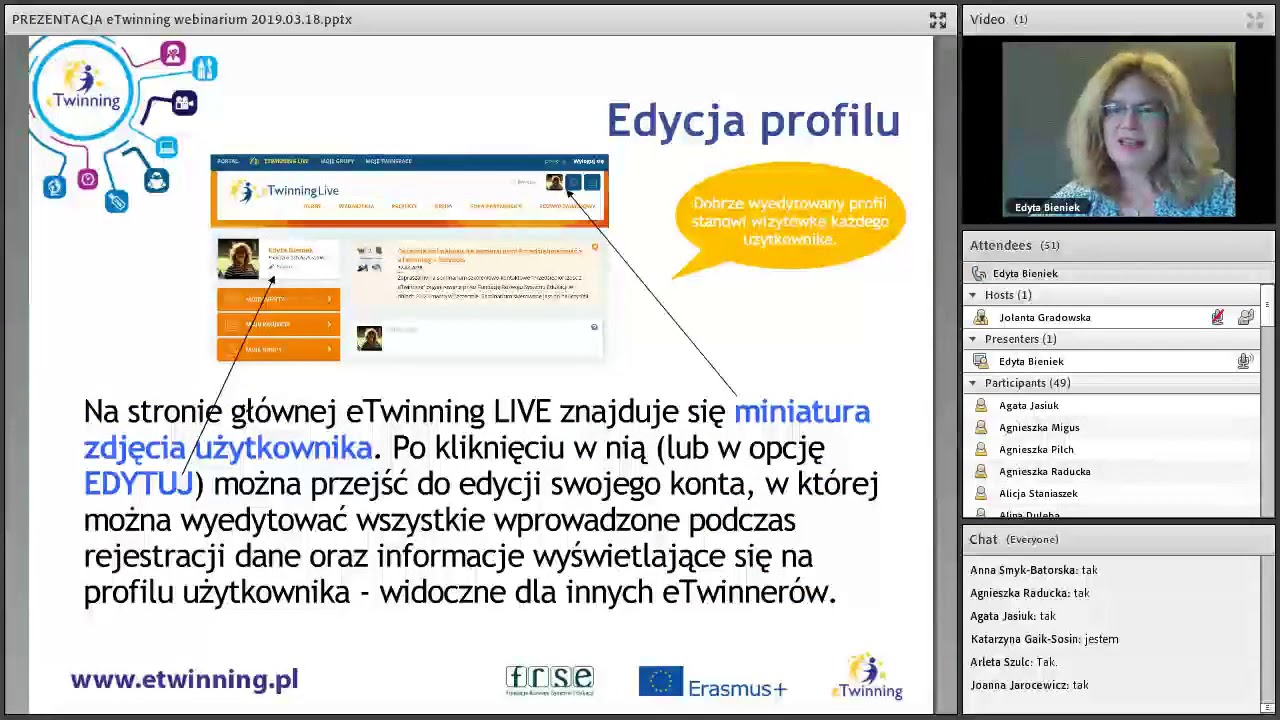Click the speaking microphone icon for Edyta Bieniek
The height and width of the screenshot is (720, 1280).
pos(1245,361)
